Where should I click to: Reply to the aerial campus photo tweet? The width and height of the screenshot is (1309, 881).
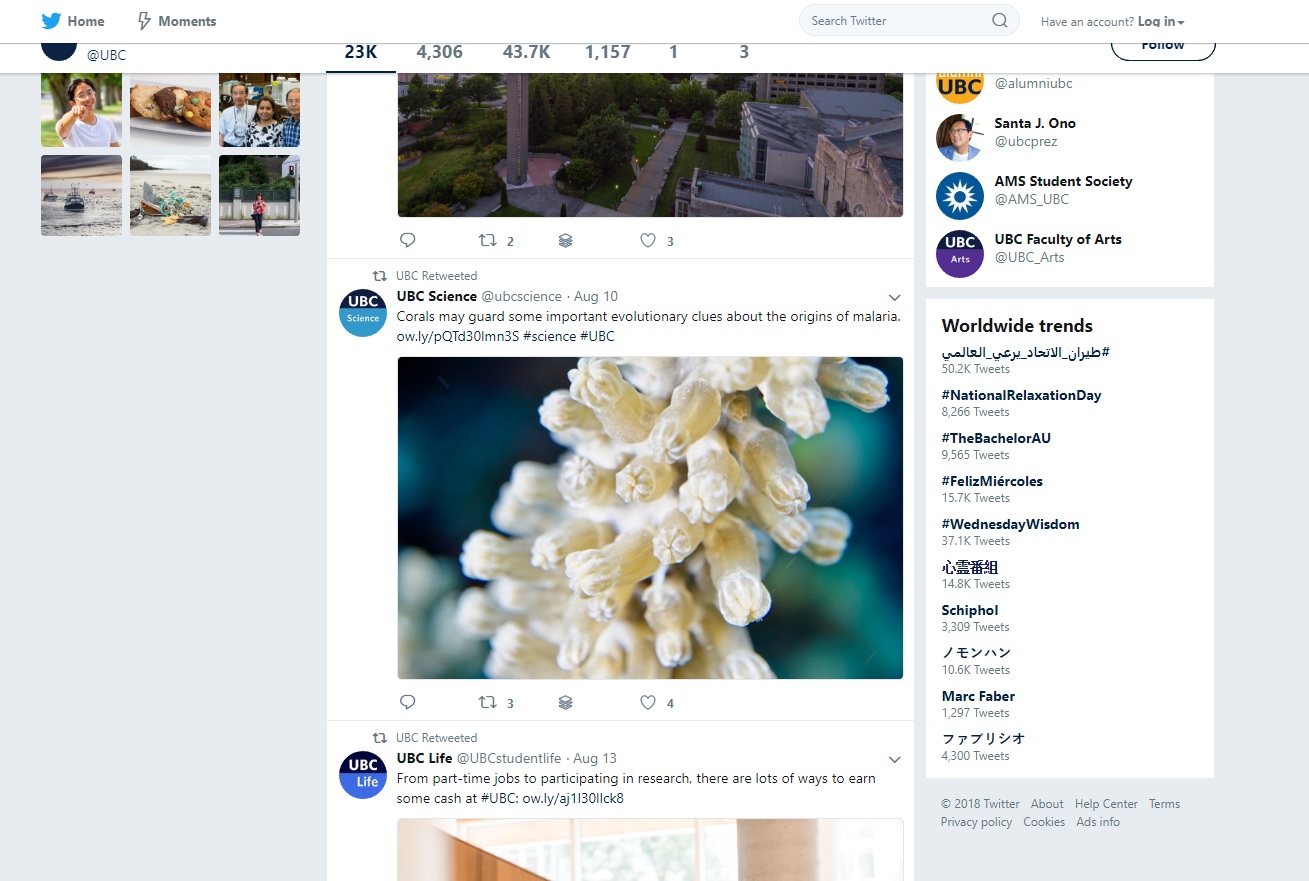(407, 240)
